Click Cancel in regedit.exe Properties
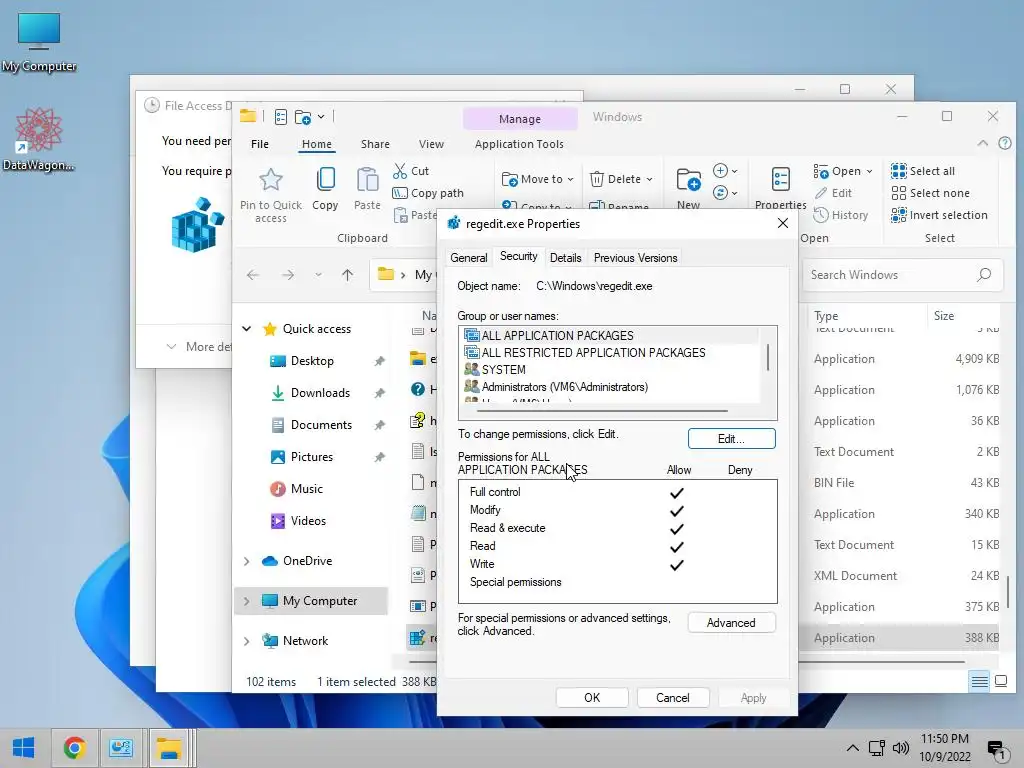Screen dimensions: 1024x768 pyautogui.click(x=672, y=697)
